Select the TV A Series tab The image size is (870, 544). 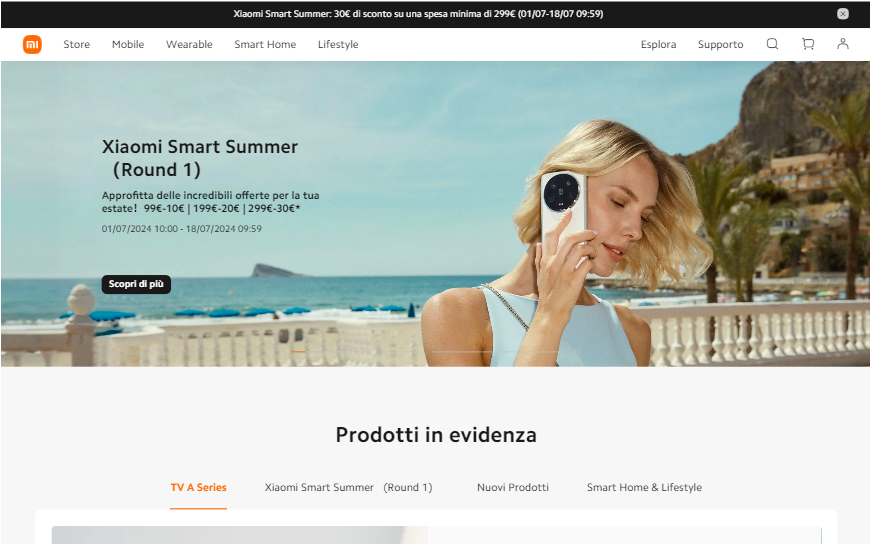click(x=199, y=487)
